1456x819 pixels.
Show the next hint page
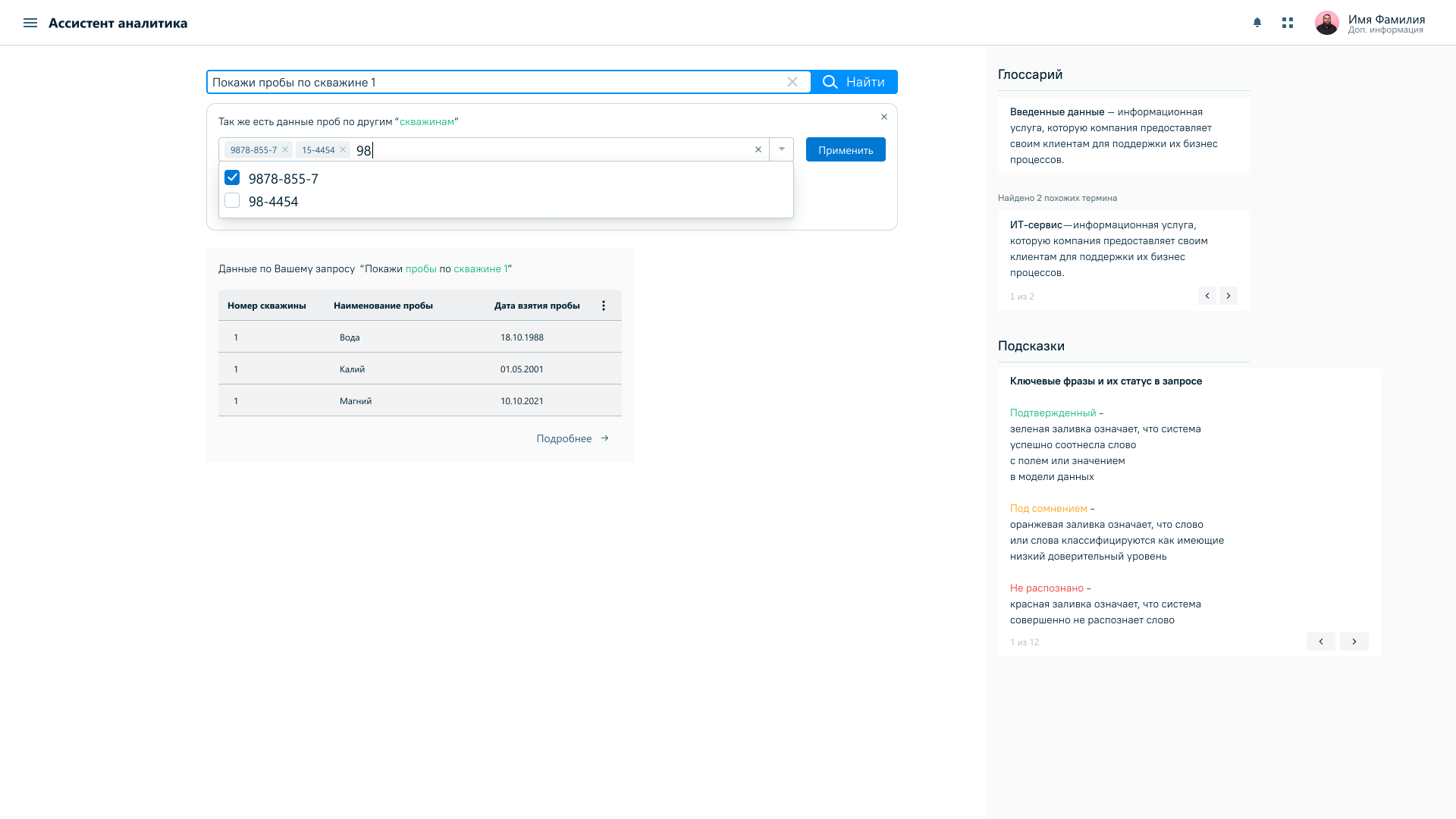[x=1354, y=642]
